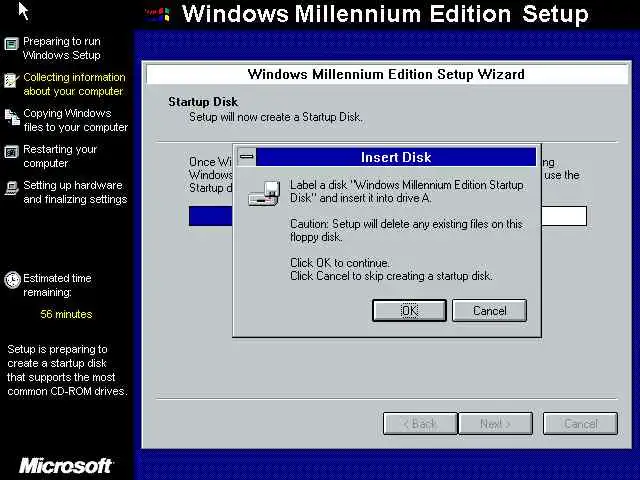The height and width of the screenshot is (480, 640).
Task: Click the Preparing to run Windows Setup icon
Action: coord(11,44)
